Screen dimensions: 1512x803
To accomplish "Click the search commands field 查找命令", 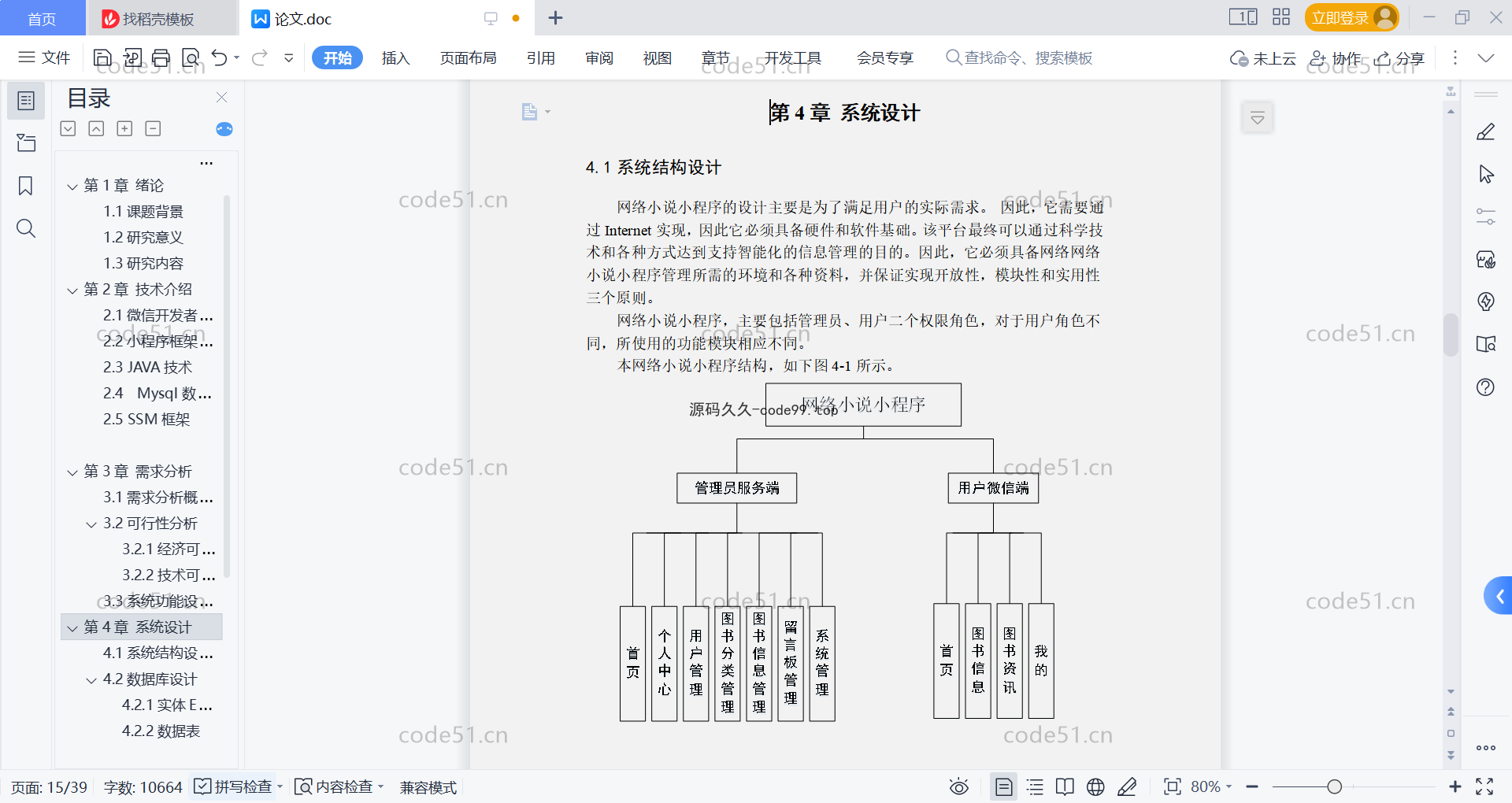I will pyautogui.click(x=1019, y=57).
